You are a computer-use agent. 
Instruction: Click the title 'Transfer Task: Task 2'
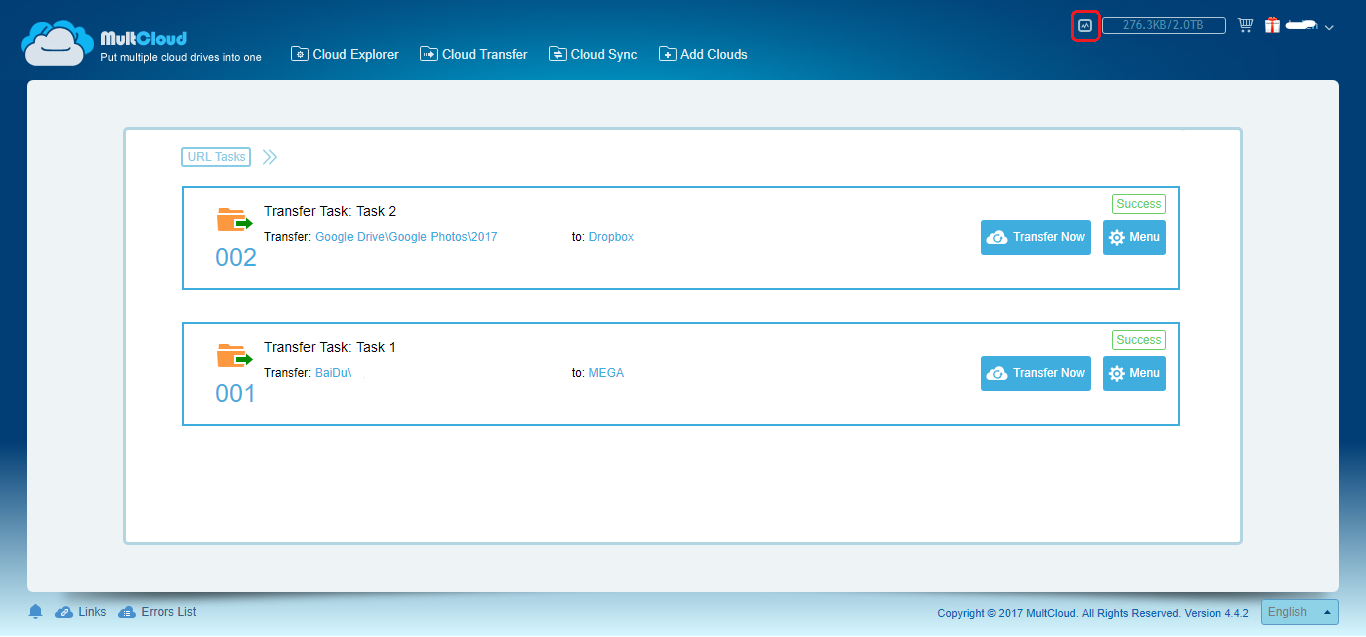(330, 211)
